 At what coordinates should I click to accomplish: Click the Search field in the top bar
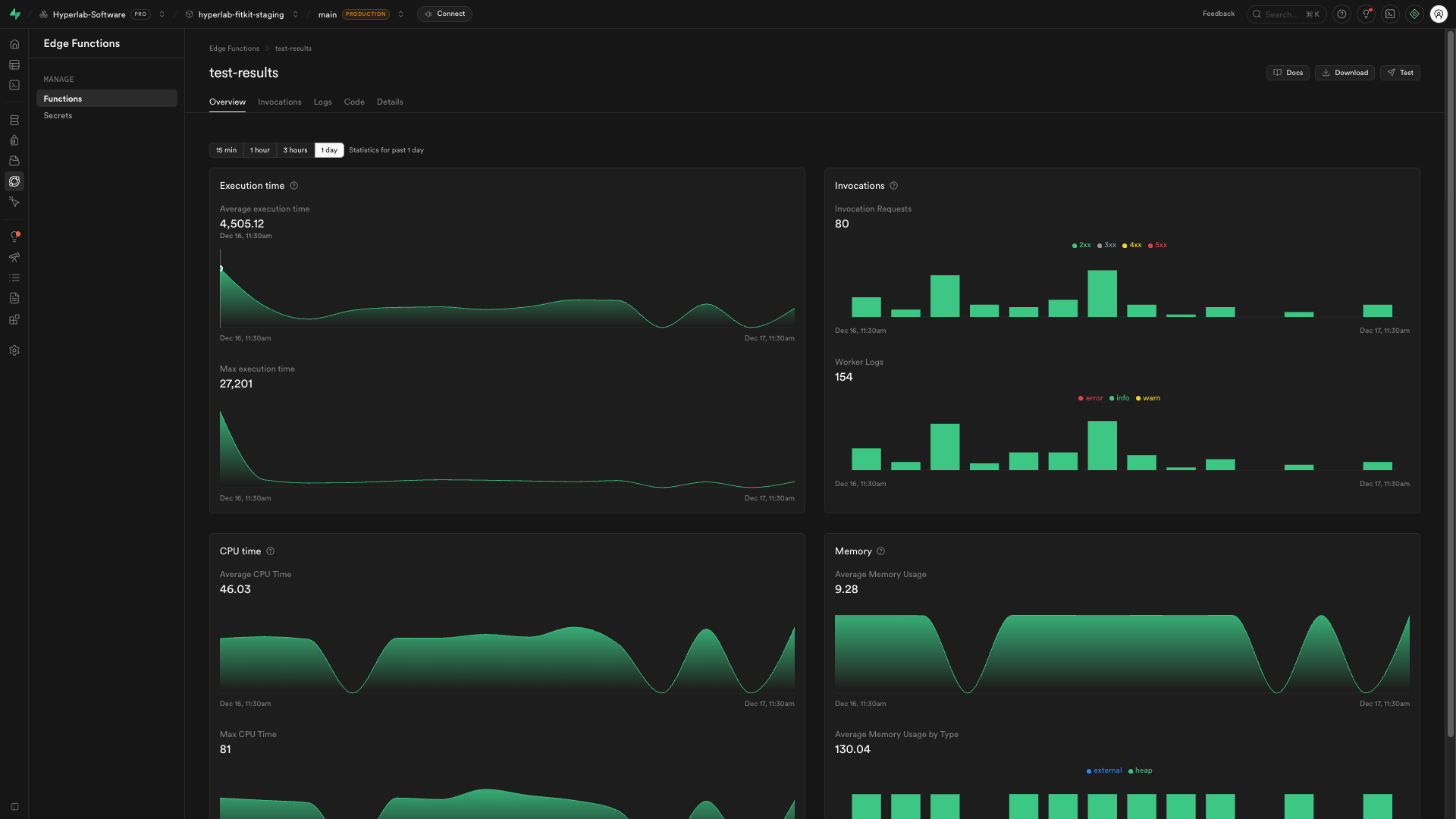[1285, 14]
